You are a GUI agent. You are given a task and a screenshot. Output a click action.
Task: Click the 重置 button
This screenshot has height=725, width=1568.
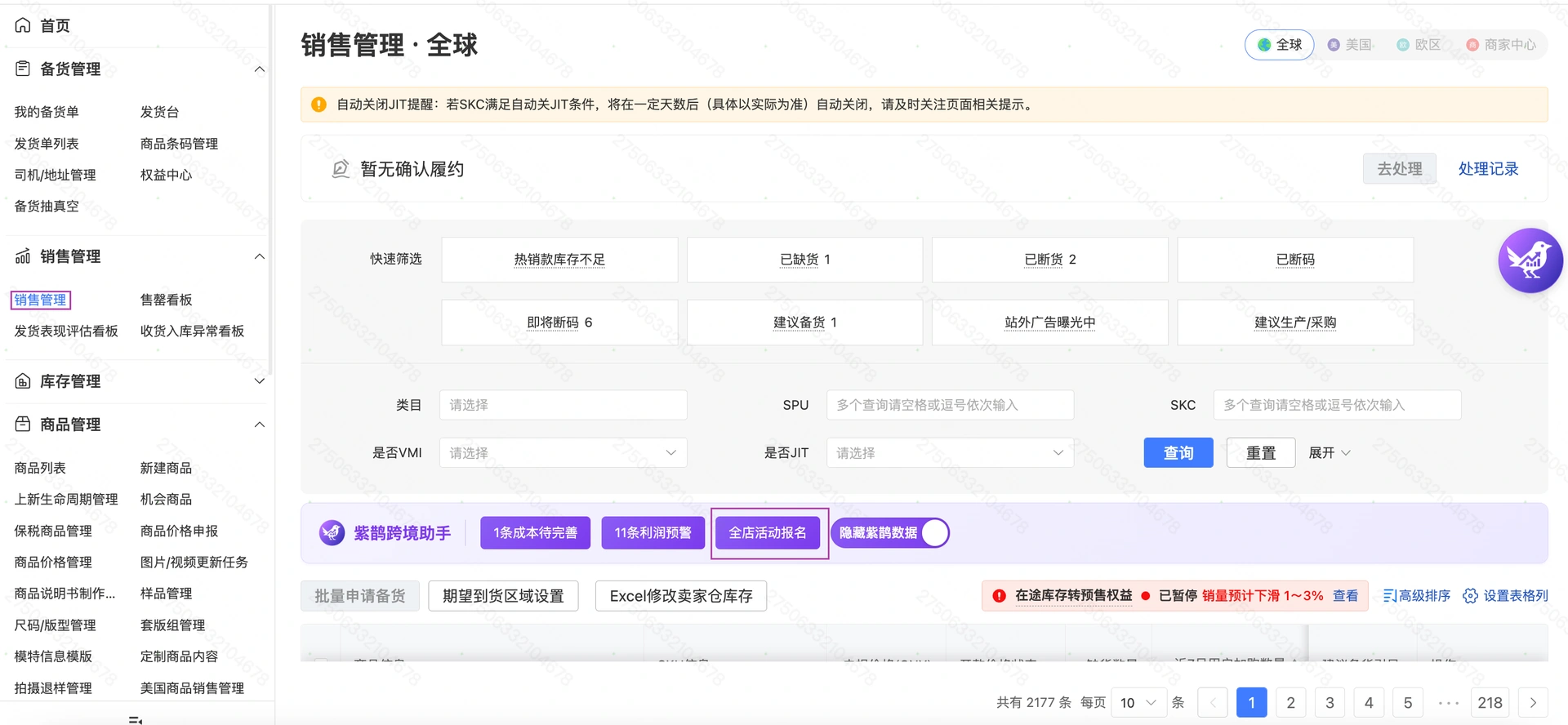1261,452
